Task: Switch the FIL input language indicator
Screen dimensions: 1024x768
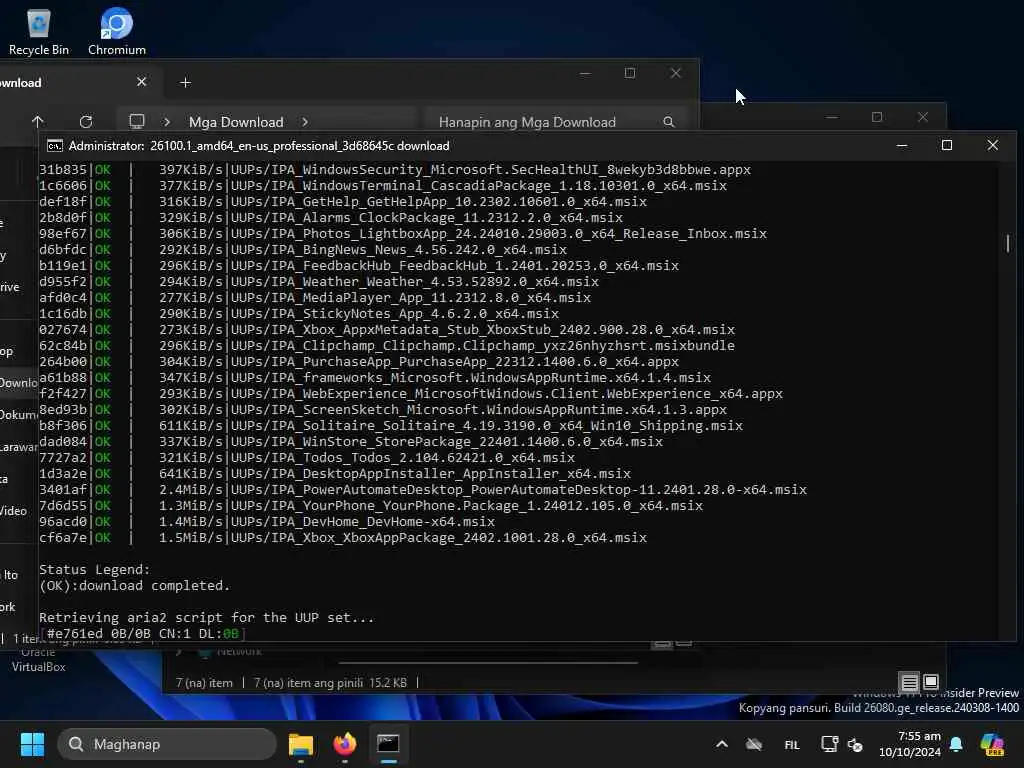Action: pyautogui.click(x=792, y=744)
